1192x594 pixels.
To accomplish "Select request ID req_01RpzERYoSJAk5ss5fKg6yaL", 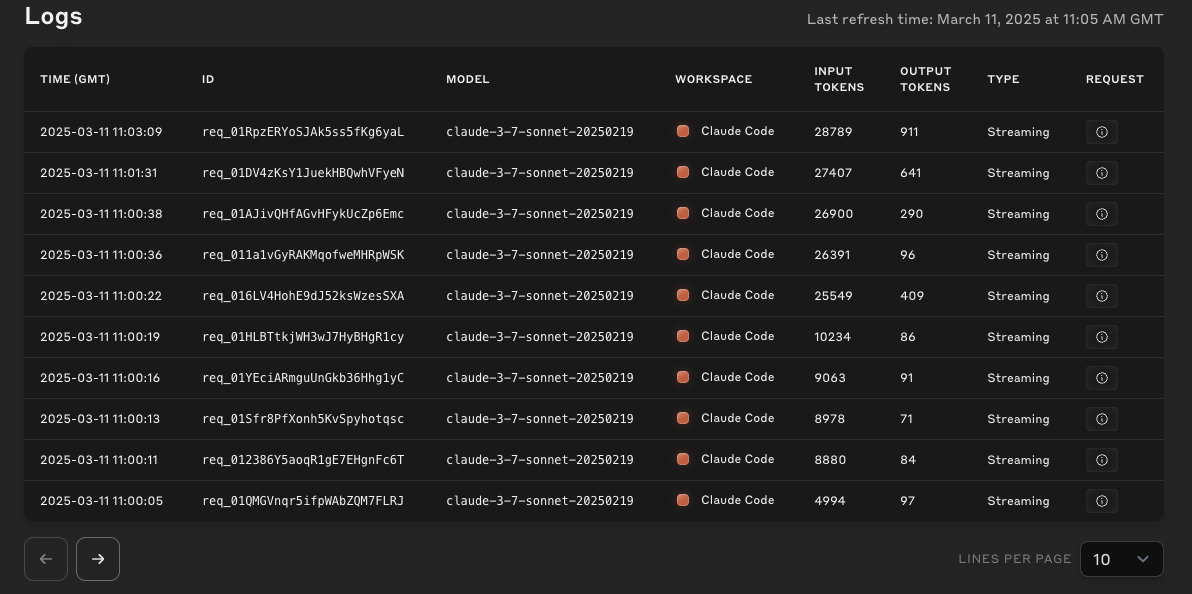I will click(x=303, y=132).
